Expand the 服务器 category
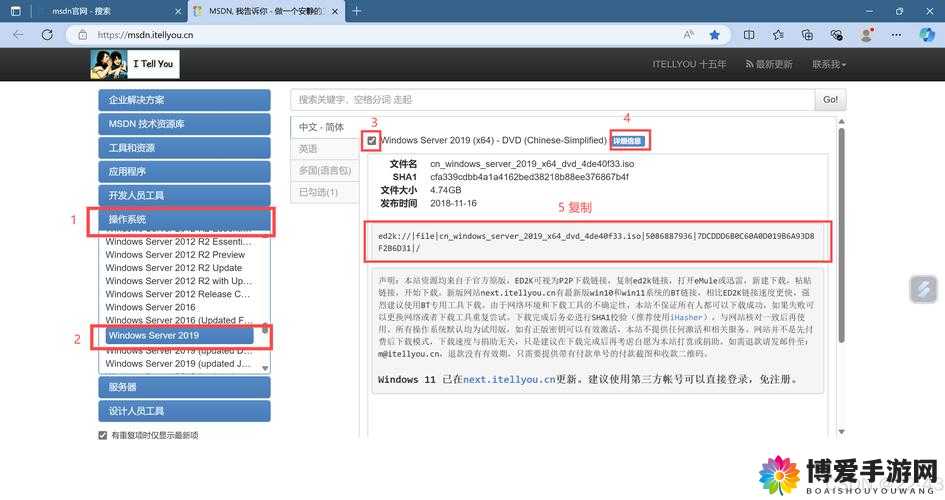The width and height of the screenshot is (945, 500). (x=184, y=387)
